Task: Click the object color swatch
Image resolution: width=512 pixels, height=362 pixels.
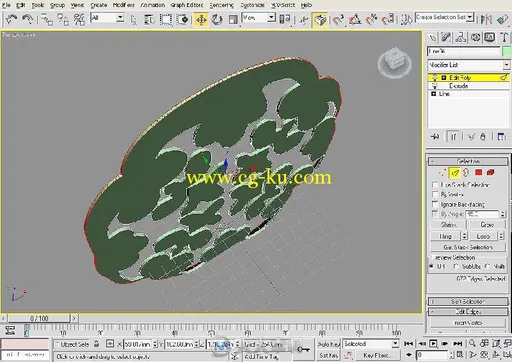Action: (506, 51)
